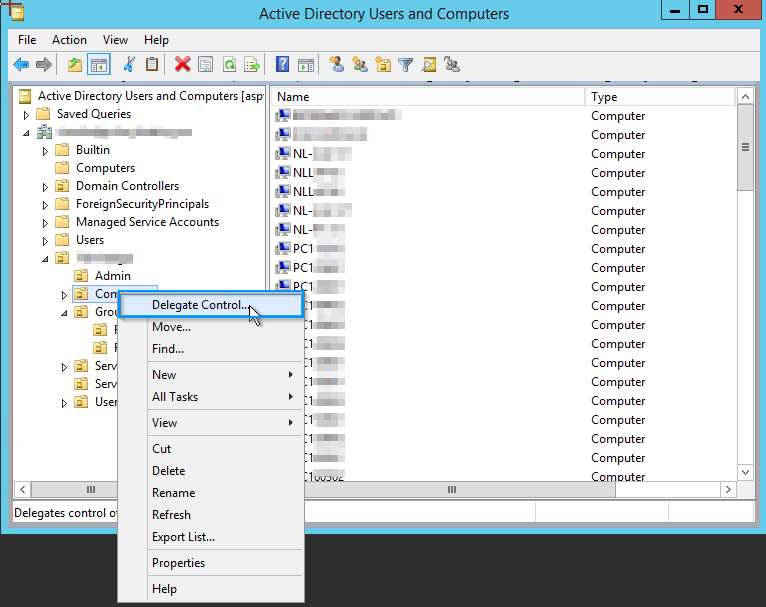
Task: Click the Filter funnel toolbar icon
Action: click(x=405, y=64)
